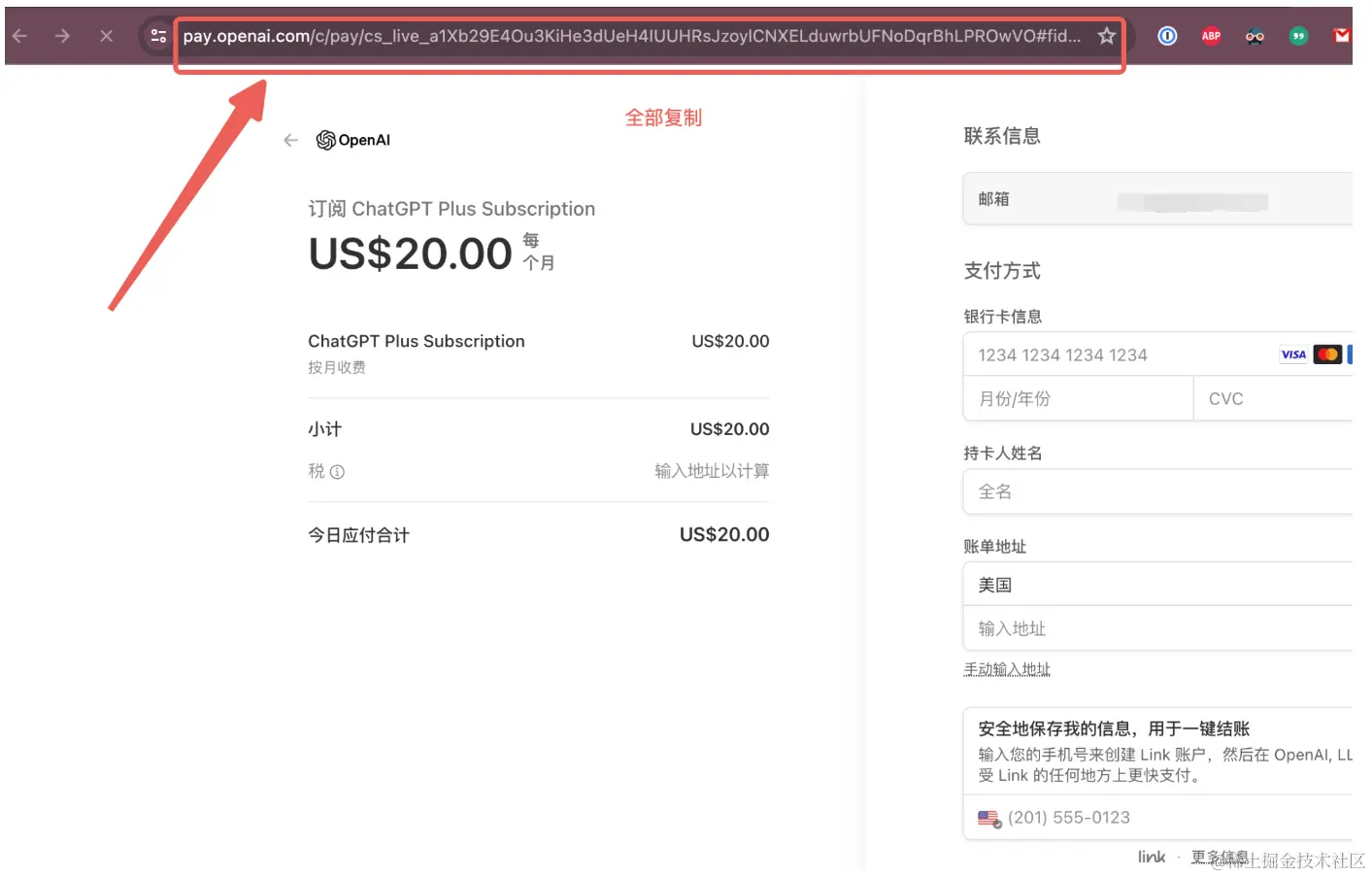Click the 手动输入地址 link
This screenshot has width=1372, height=877.
(1007, 669)
